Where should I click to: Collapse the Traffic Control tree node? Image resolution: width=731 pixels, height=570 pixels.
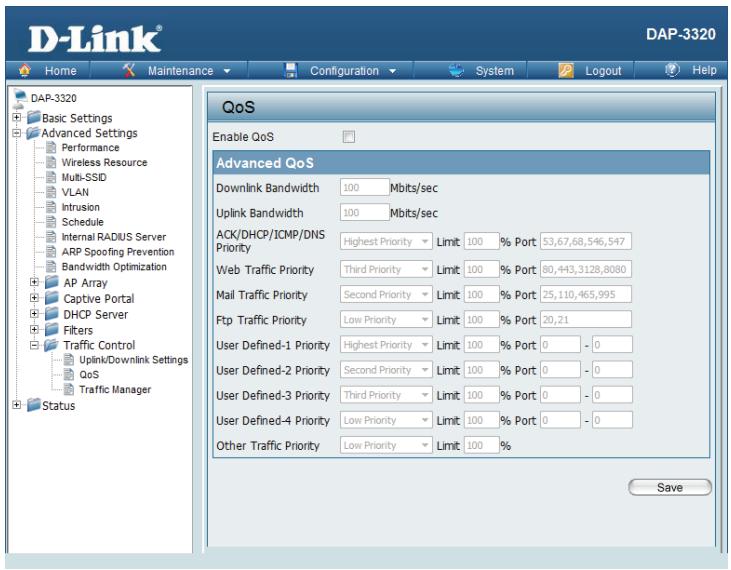click(34, 345)
